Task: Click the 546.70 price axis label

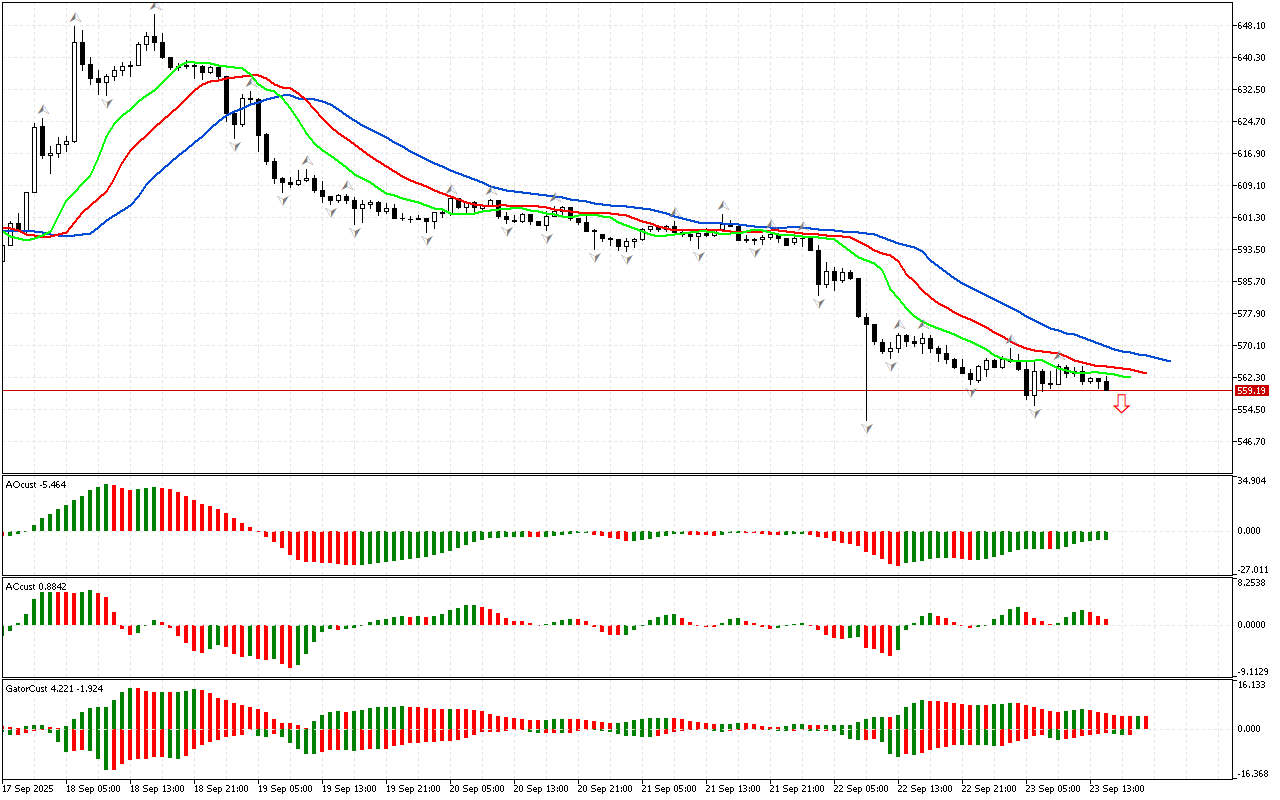Action: tap(1251, 442)
